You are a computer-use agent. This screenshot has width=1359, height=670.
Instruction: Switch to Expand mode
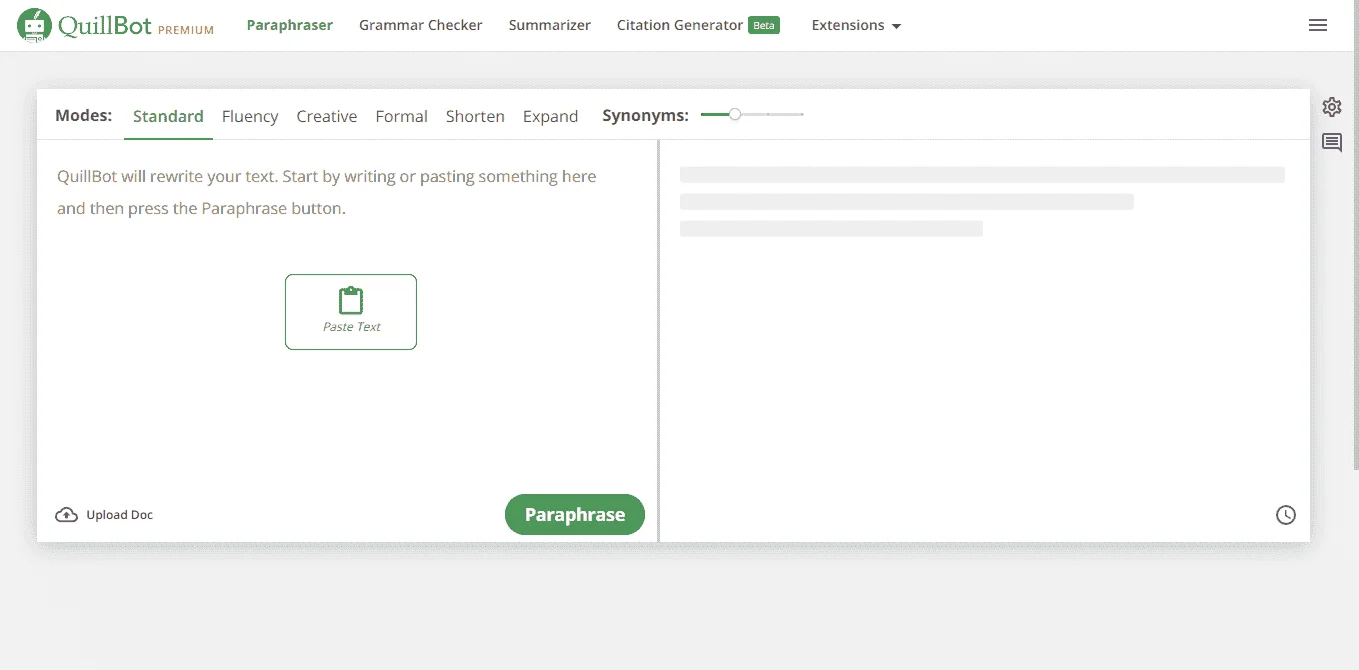coord(551,116)
